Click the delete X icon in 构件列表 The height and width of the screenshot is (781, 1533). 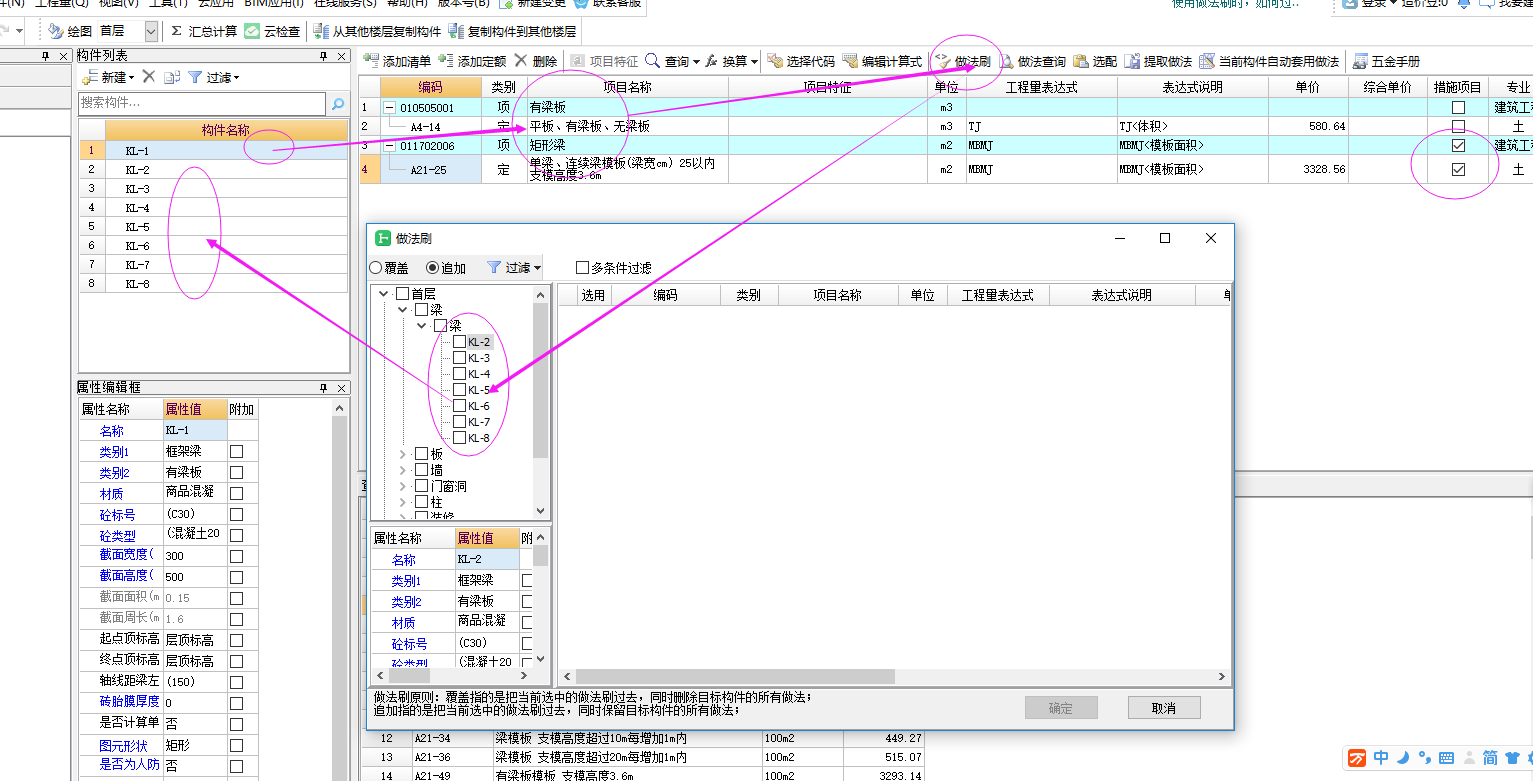(x=148, y=76)
